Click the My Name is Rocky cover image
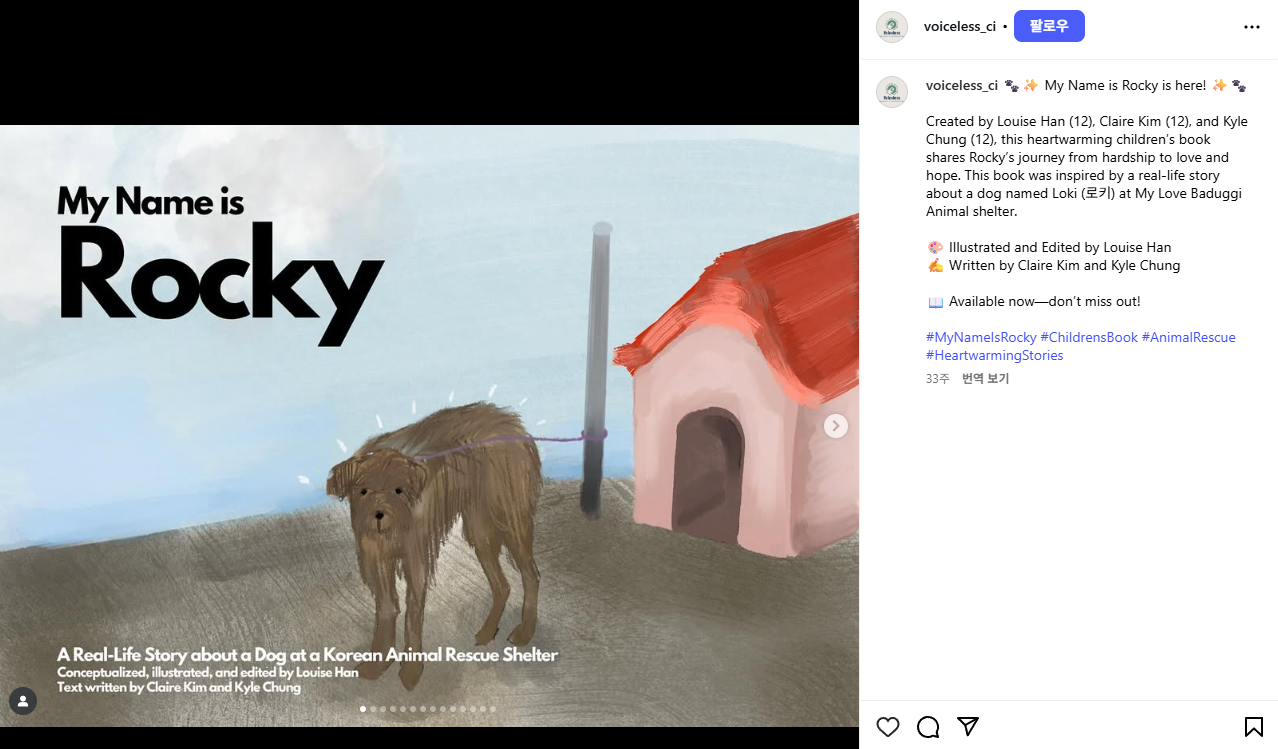Viewport: 1278px width, 749px height. (x=429, y=425)
